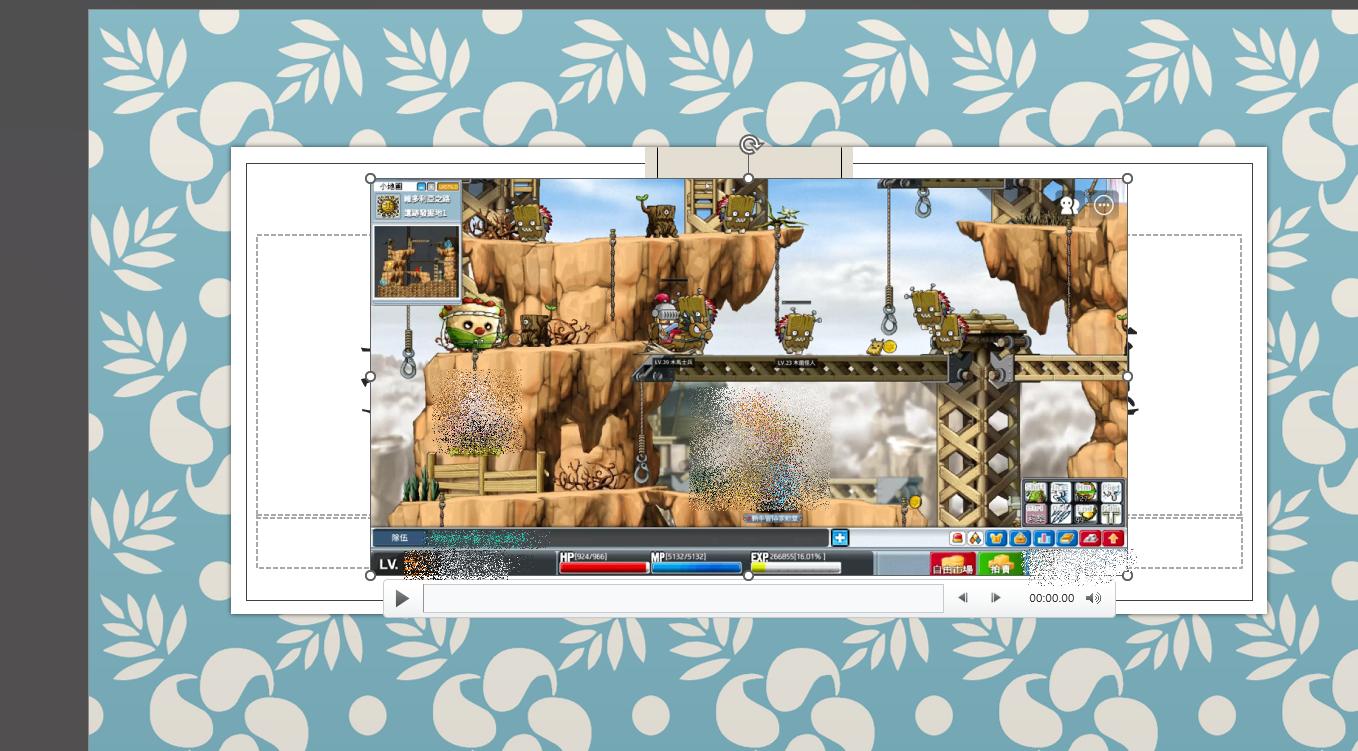Click the video seek bar
1358x751 pixels.
click(x=683, y=598)
